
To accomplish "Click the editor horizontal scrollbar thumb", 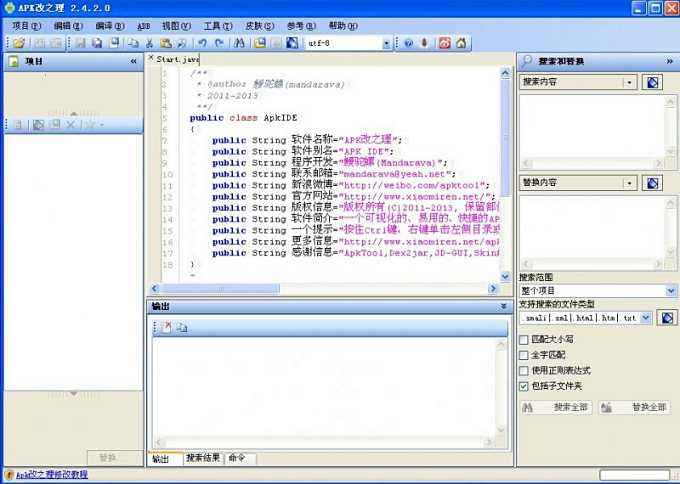I will 220,288.
